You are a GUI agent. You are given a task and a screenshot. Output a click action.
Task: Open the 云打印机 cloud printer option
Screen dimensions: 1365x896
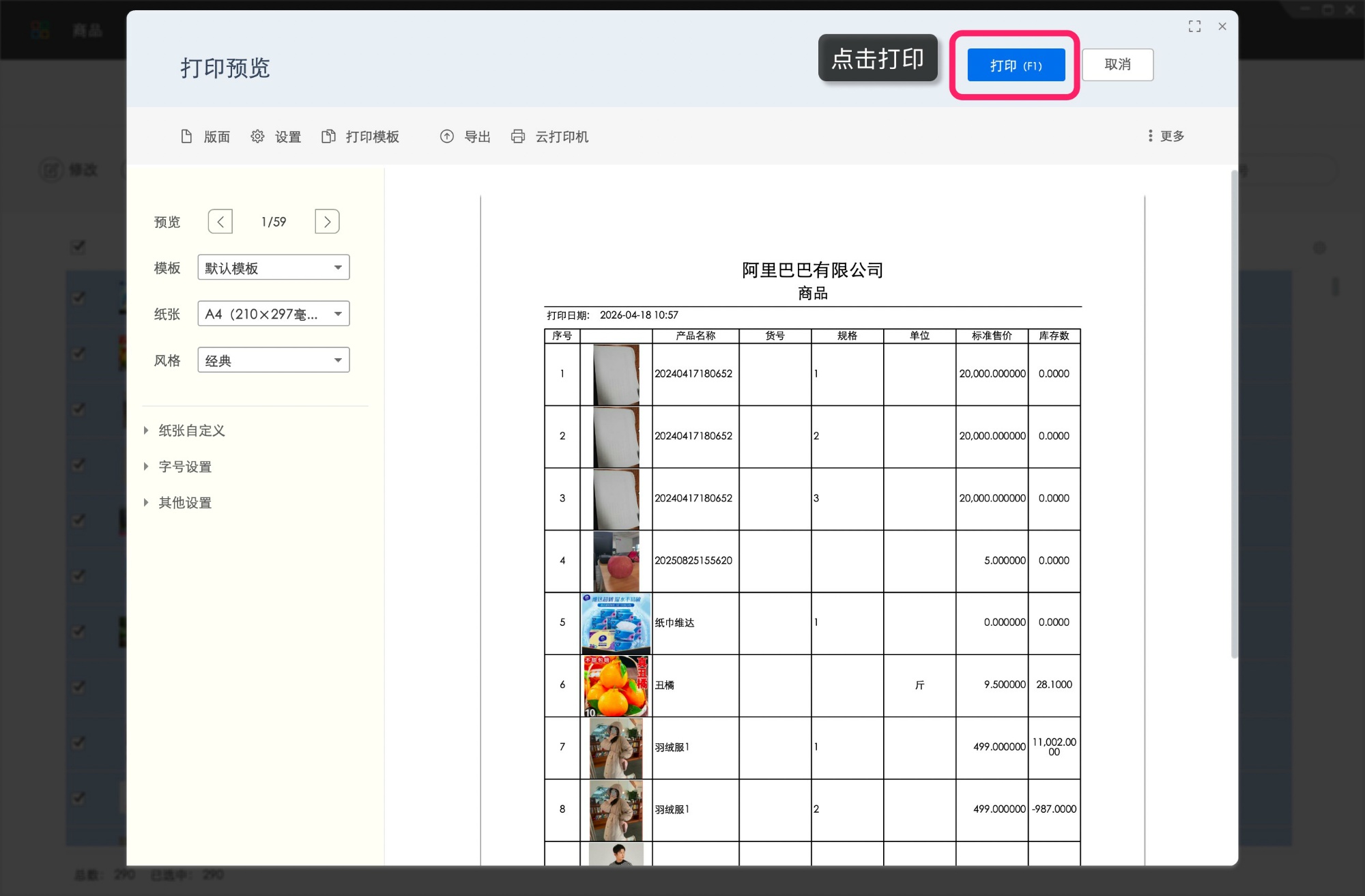(x=549, y=136)
